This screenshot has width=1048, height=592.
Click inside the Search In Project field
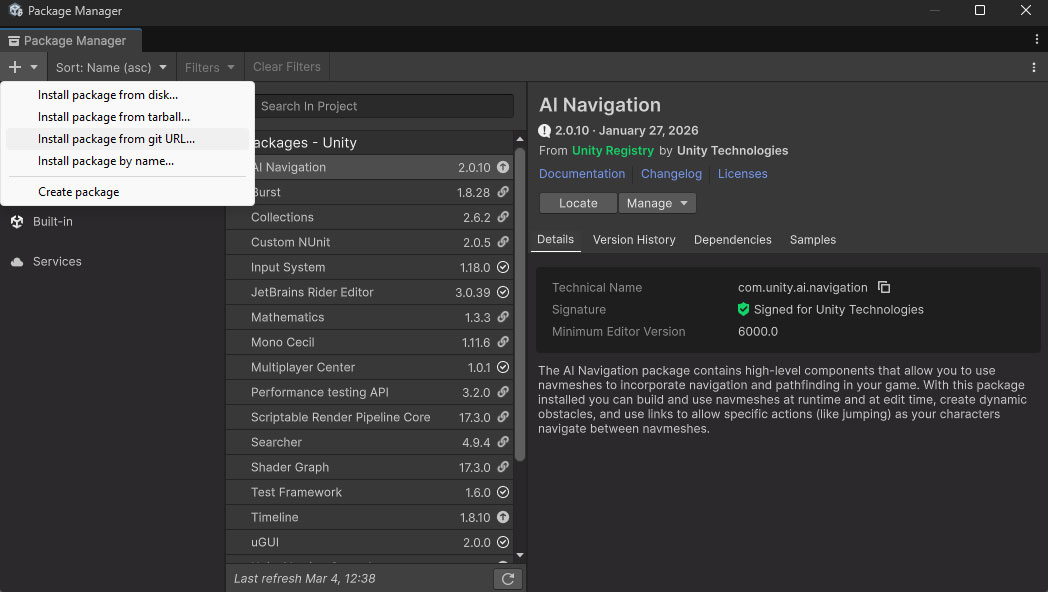click(x=385, y=105)
